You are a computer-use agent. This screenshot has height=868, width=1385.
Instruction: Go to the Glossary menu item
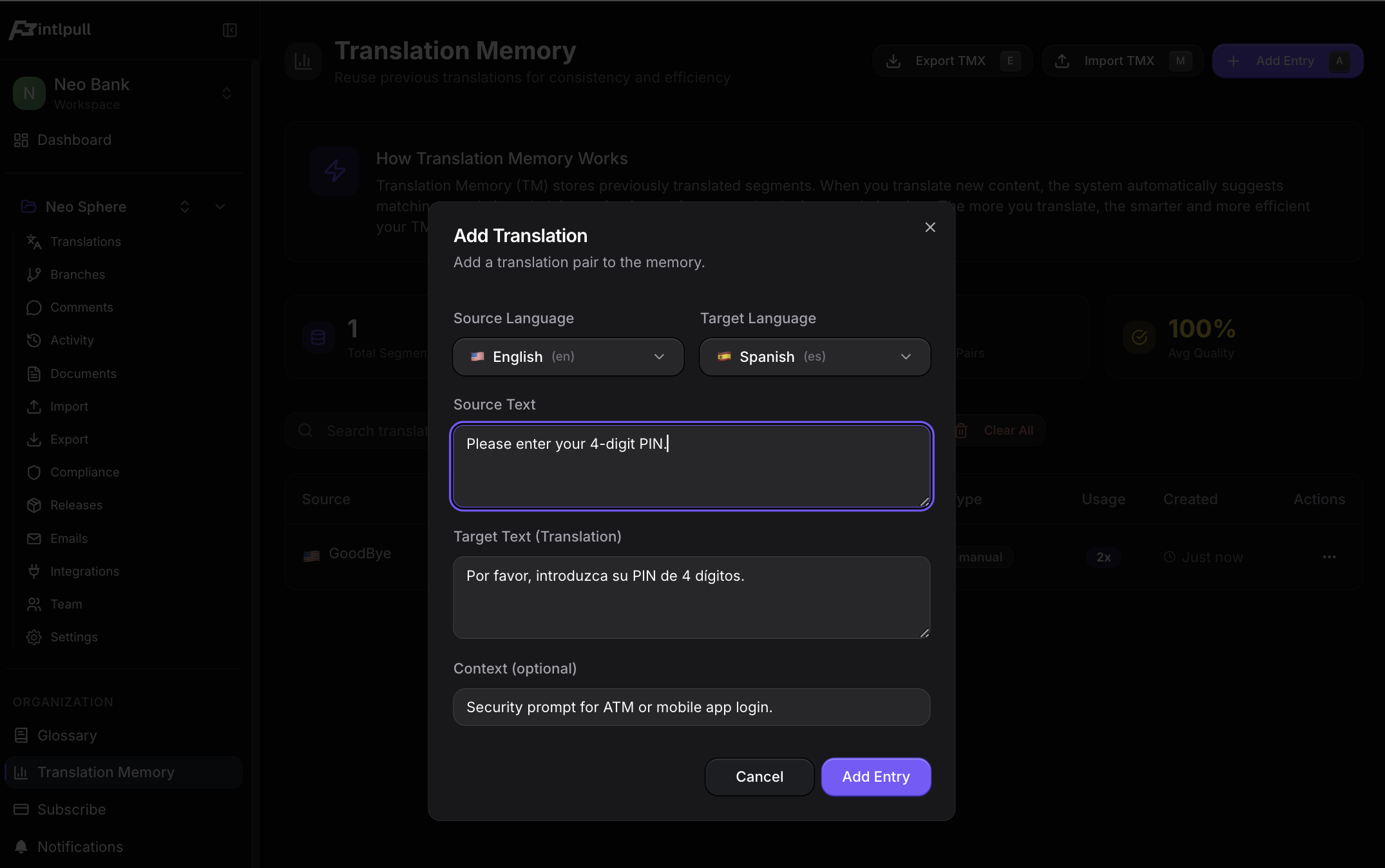coord(67,735)
